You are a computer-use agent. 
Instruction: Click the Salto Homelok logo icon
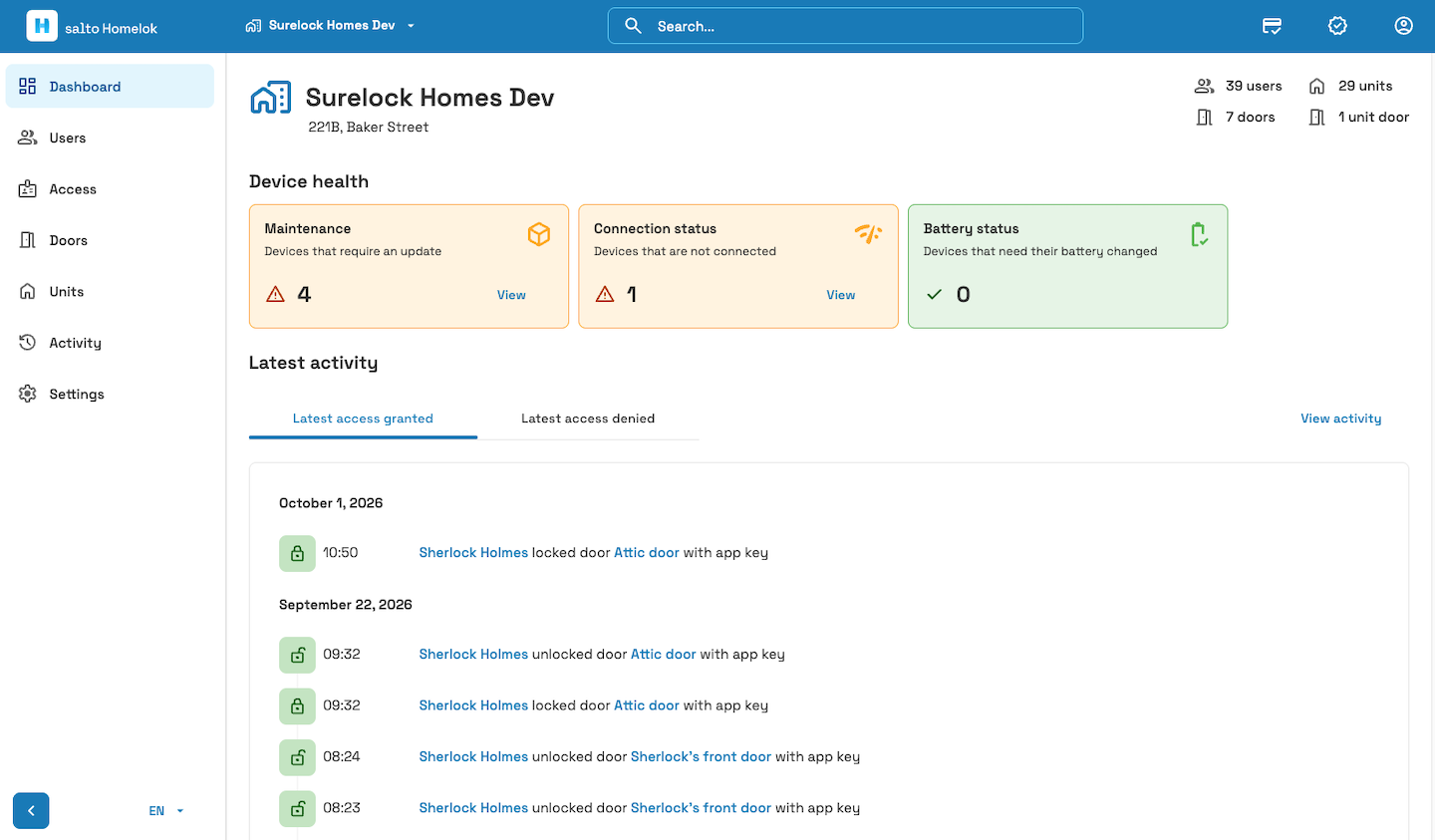[42, 26]
